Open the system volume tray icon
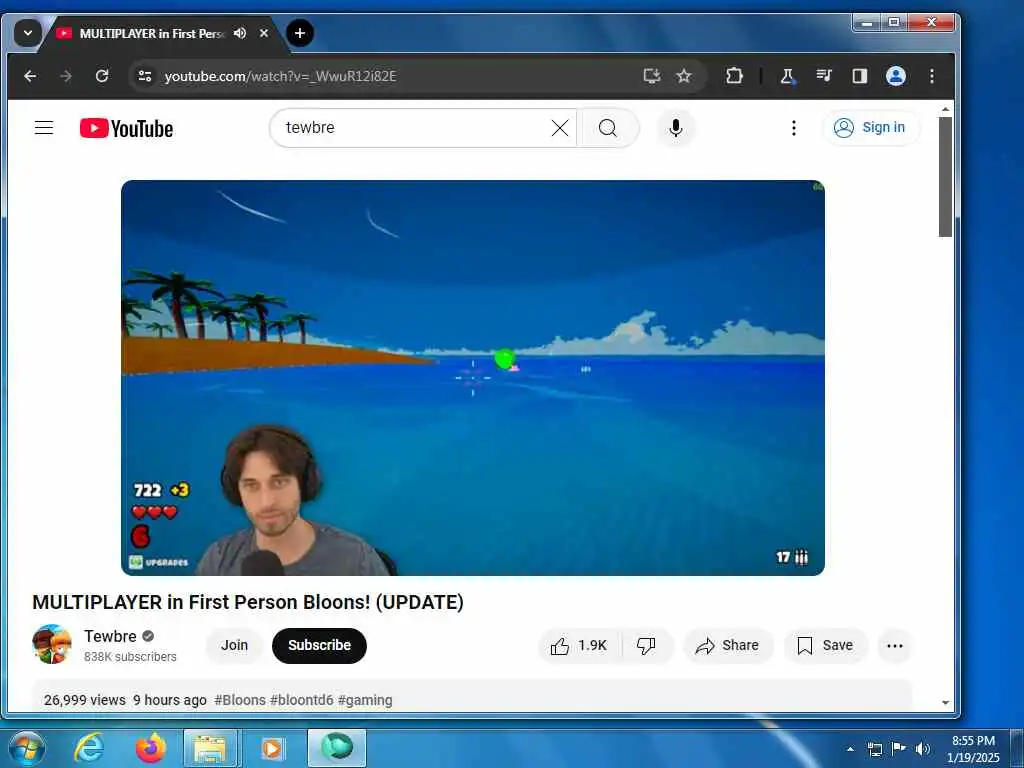This screenshot has height=768, width=1024. (923, 749)
